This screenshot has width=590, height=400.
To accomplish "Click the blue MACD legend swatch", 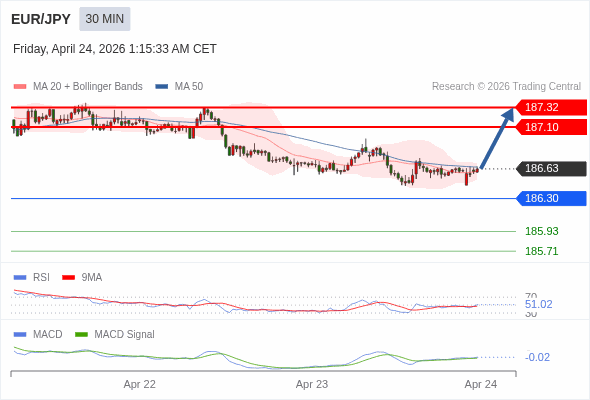I will 20,334.
